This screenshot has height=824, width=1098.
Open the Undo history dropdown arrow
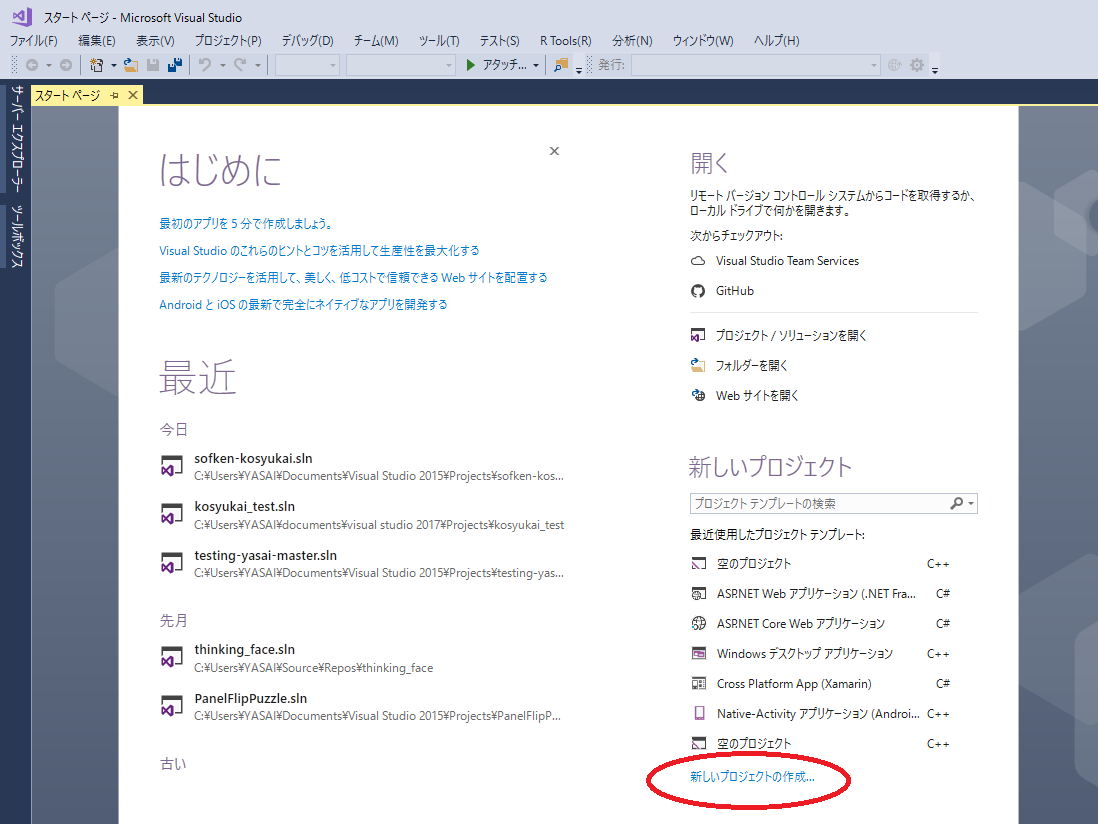coord(223,65)
